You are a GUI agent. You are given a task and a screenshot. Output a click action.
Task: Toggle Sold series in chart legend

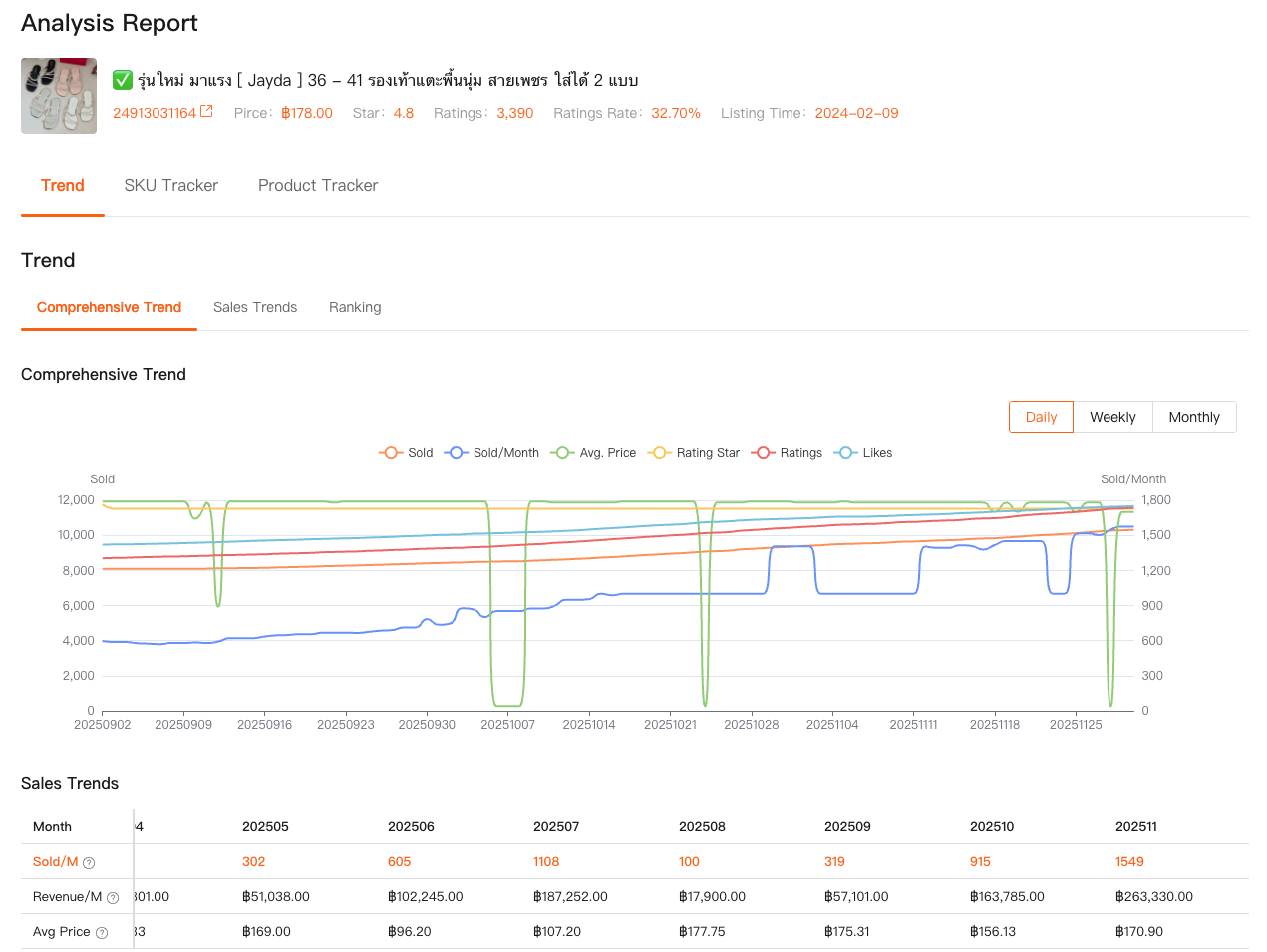[x=406, y=453]
